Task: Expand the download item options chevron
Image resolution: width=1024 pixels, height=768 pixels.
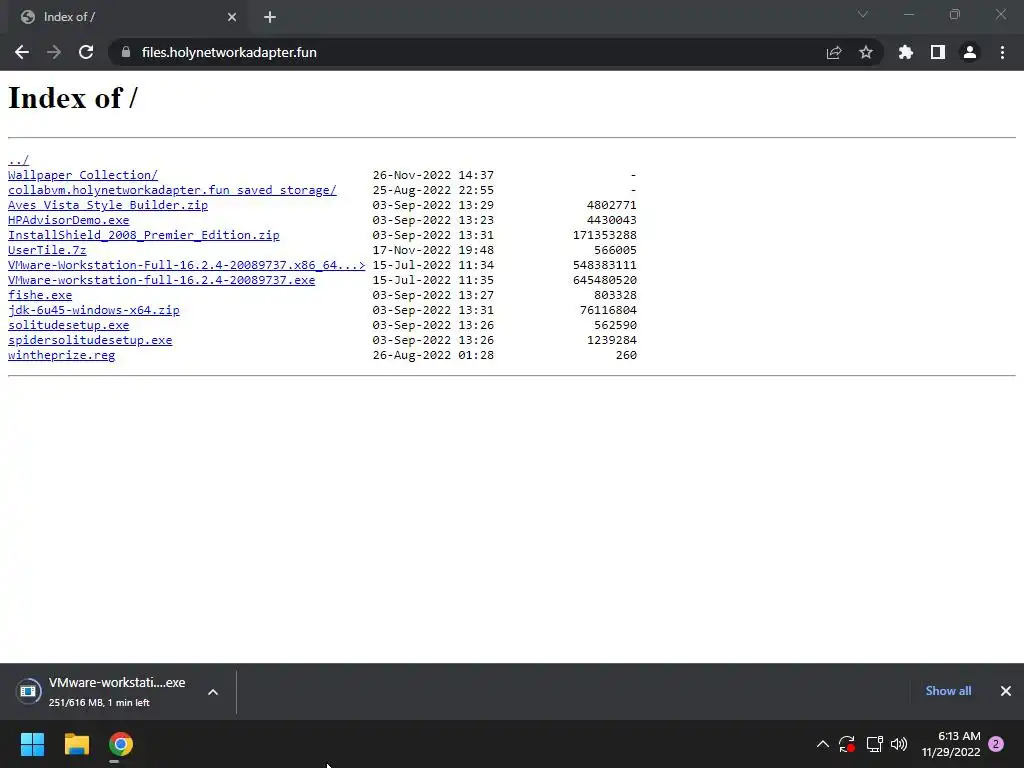Action: [x=213, y=692]
